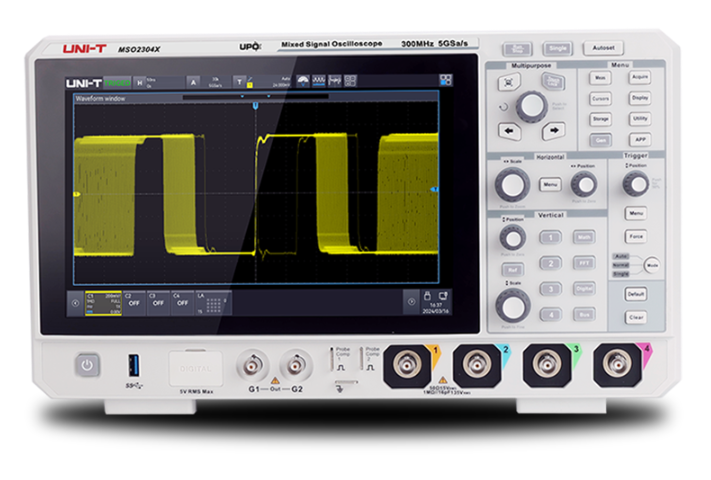Viewport: 711px width, 480px height.
Task: Tap the trigger T icon on screen
Action: 240,82
